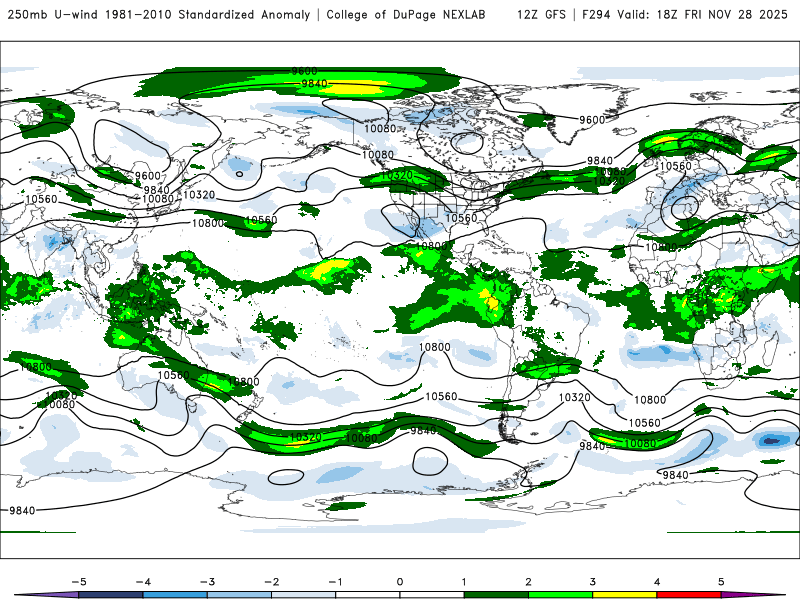Click the '1' colorbar tick label

tap(464, 582)
